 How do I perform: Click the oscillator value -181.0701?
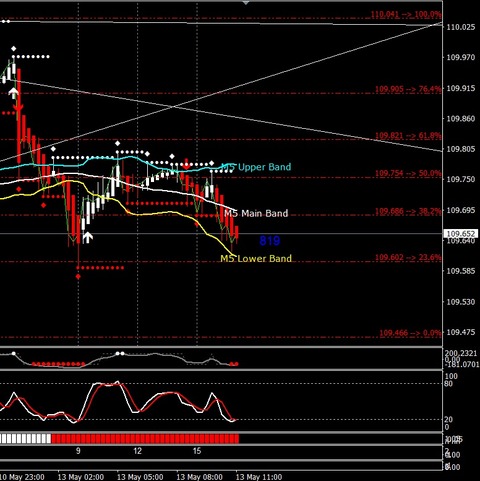(462, 365)
